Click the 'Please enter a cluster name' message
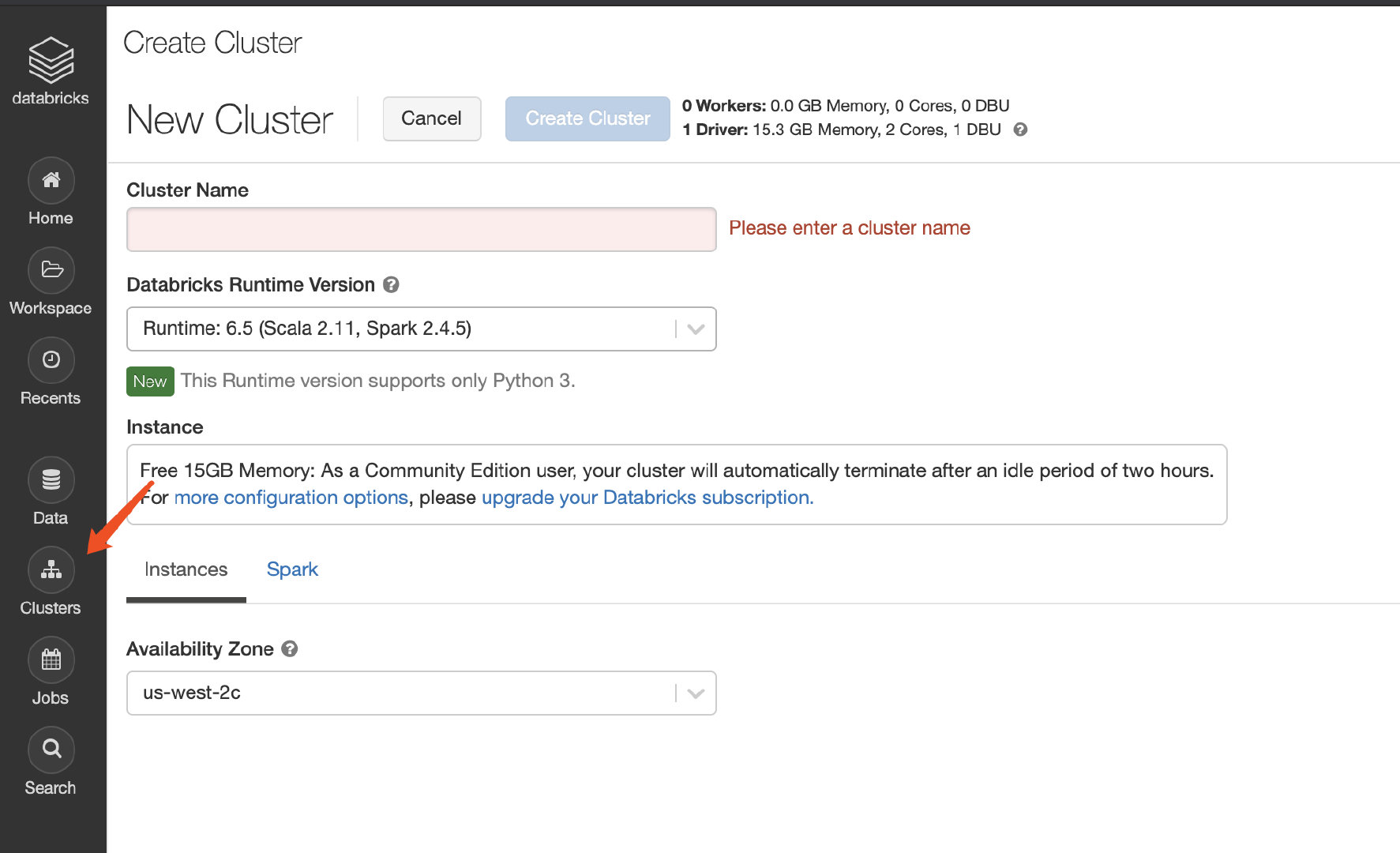 click(850, 228)
